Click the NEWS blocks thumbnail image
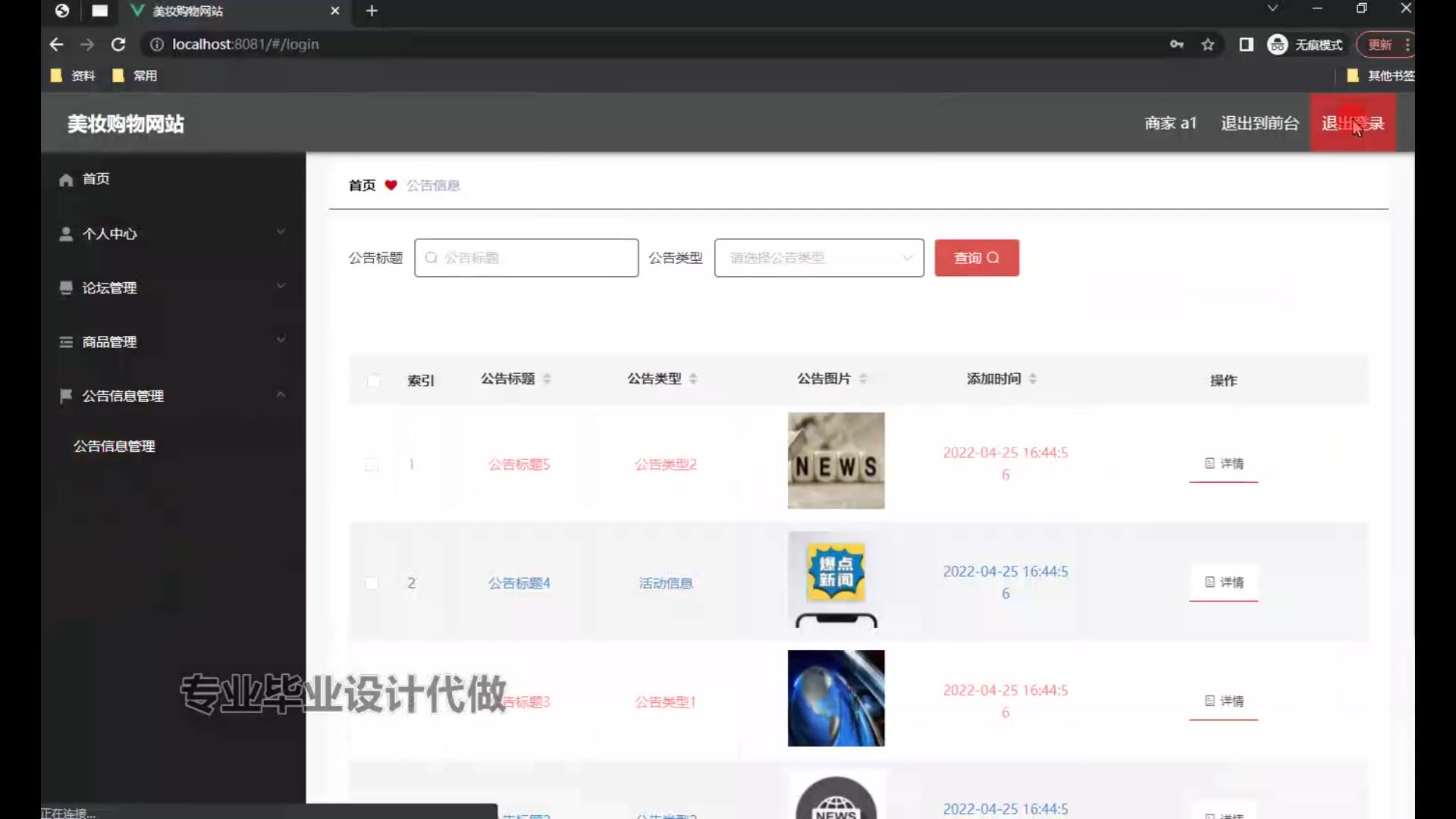 (x=836, y=460)
